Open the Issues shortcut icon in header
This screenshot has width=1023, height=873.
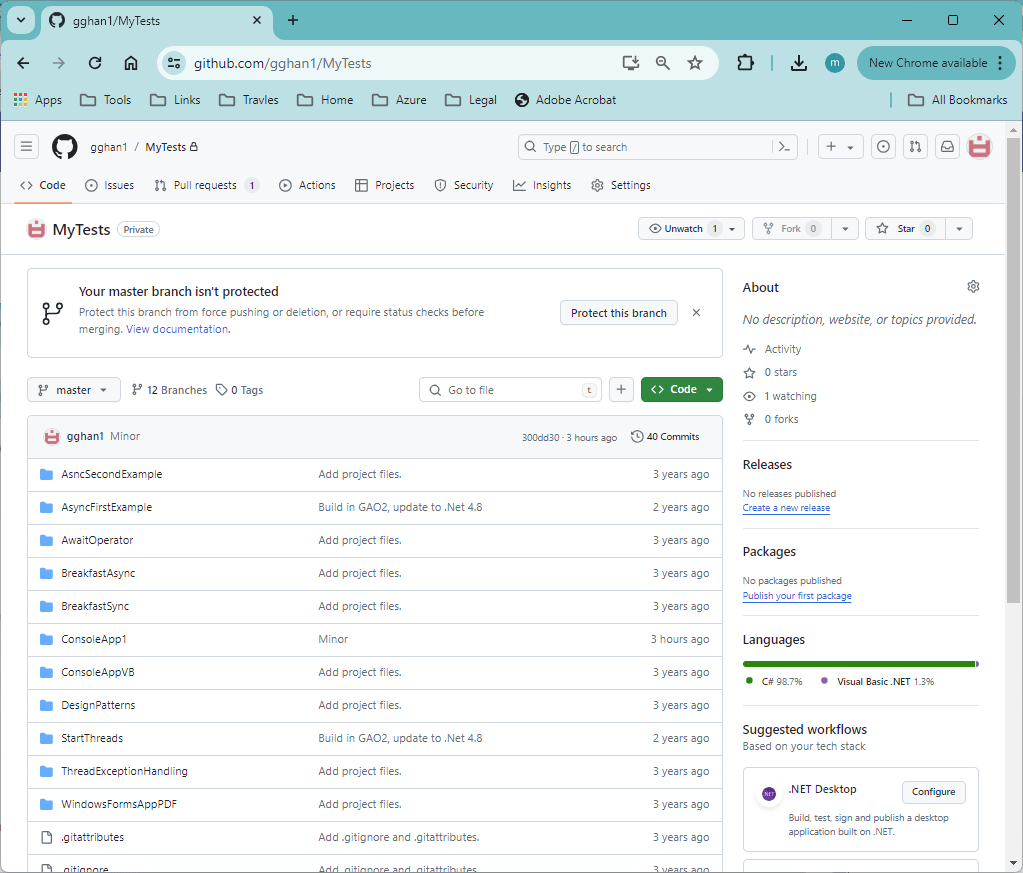coord(883,147)
